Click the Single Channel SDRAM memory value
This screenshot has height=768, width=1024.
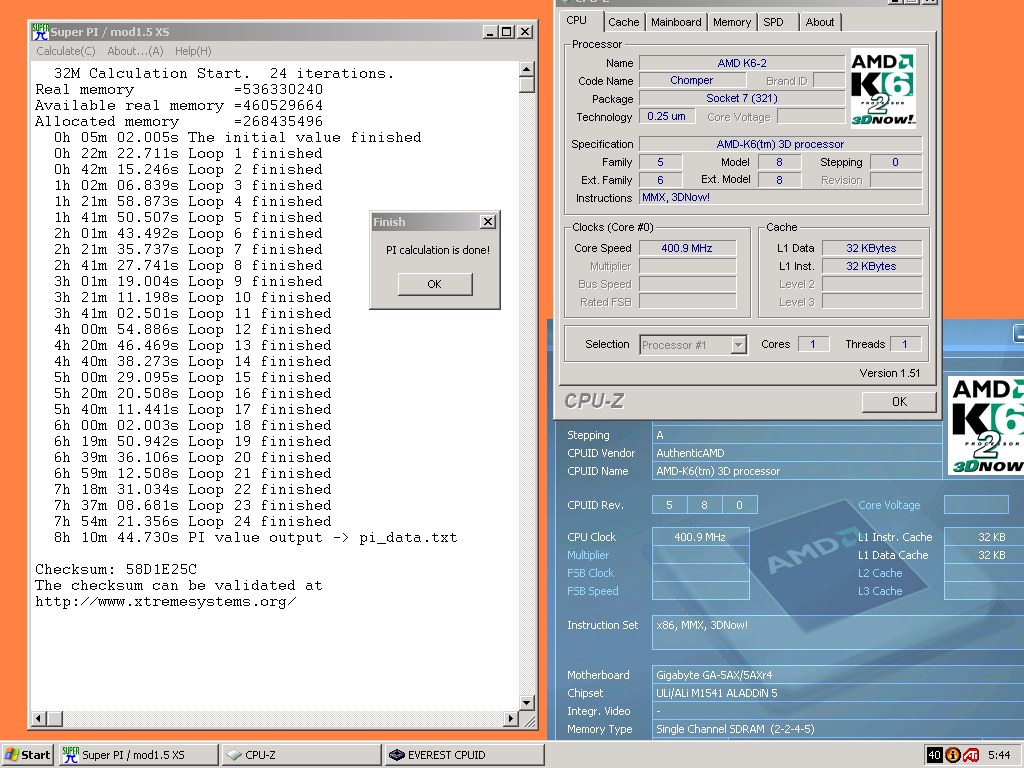pos(735,729)
